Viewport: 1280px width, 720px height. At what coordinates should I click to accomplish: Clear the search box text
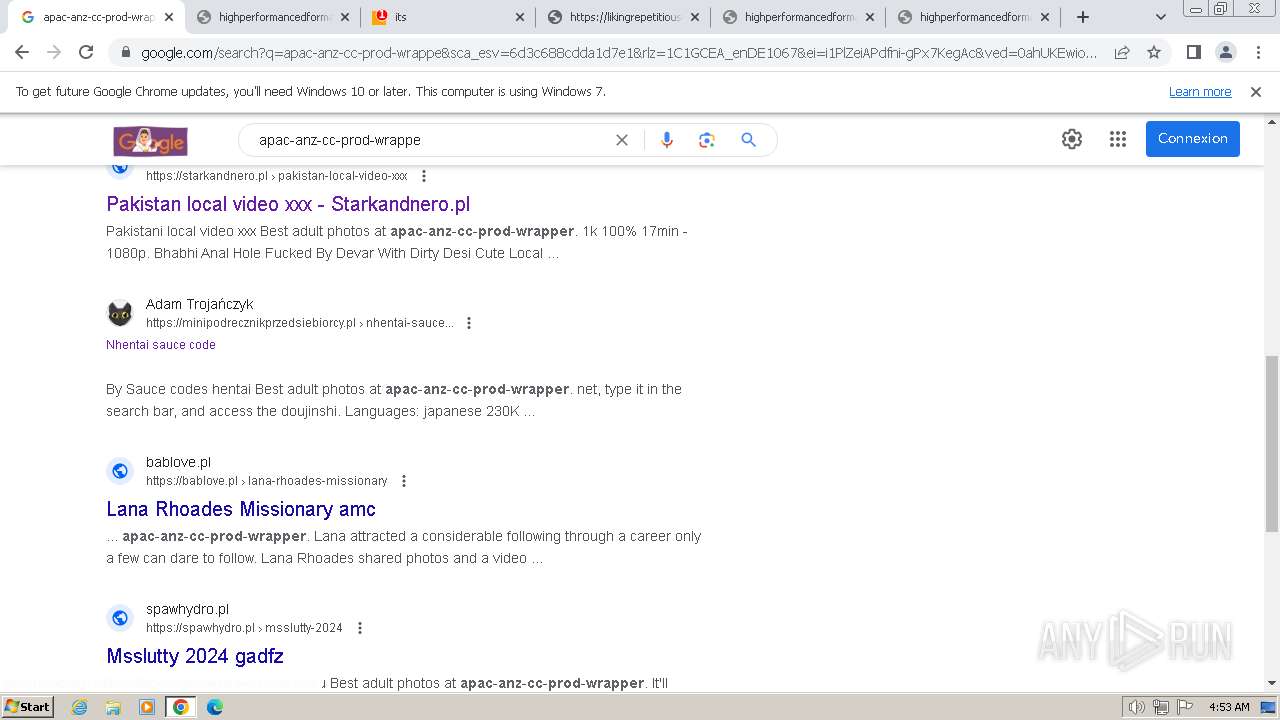(x=622, y=140)
